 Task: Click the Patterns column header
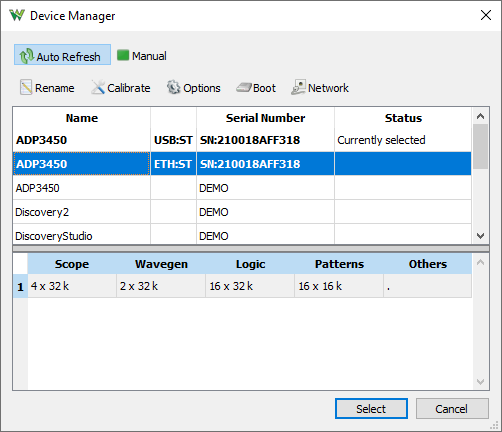[339, 264]
